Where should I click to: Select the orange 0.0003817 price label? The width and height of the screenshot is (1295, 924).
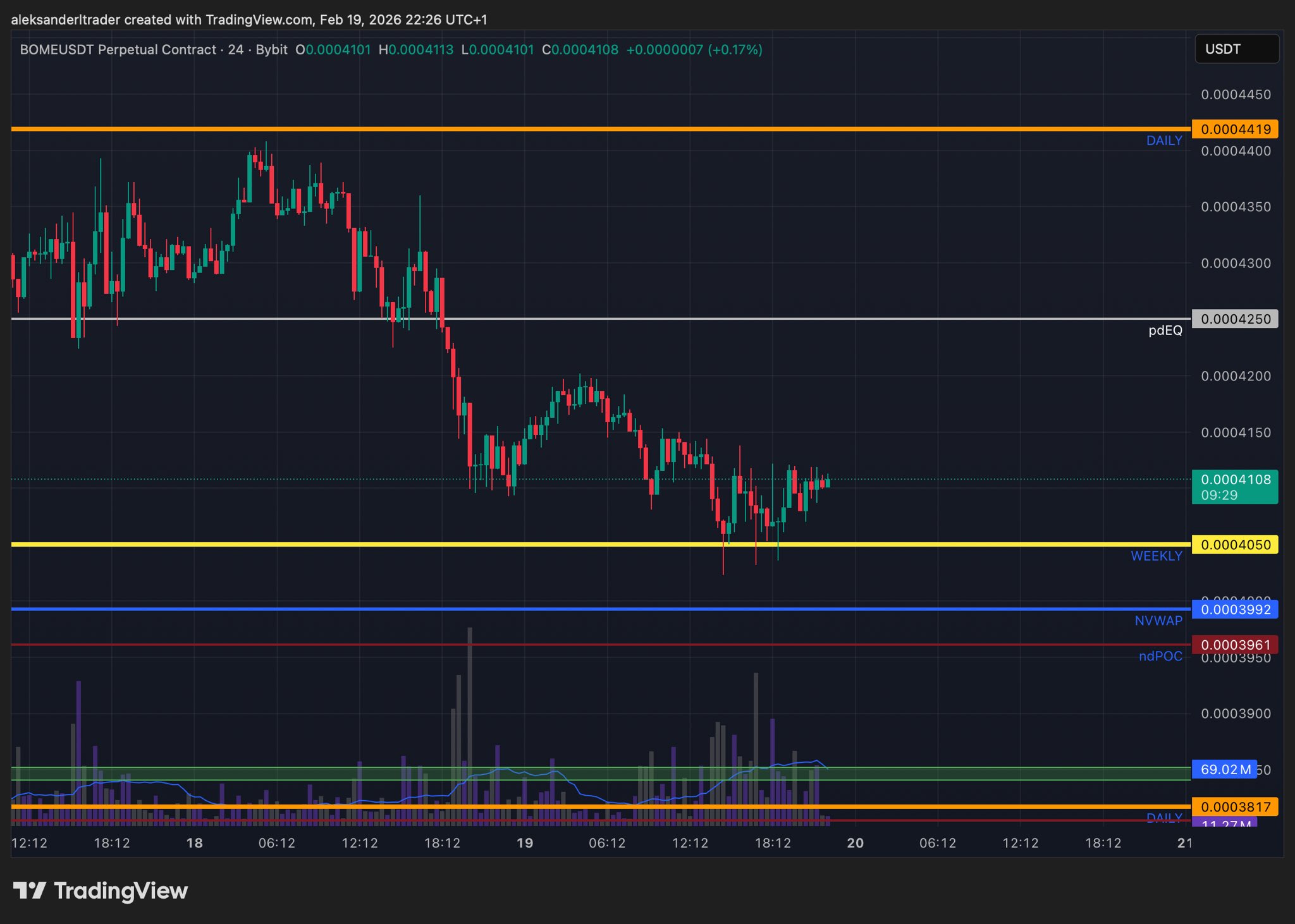[1234, 807]
